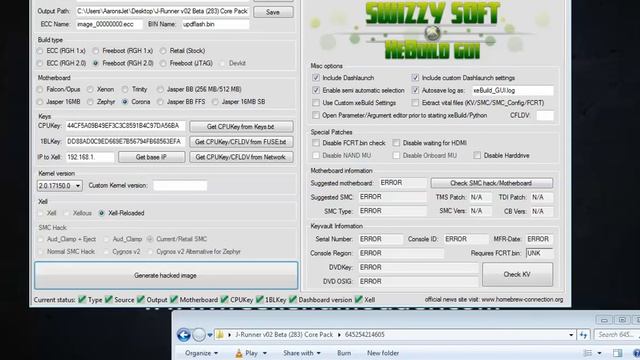Viewport: 640px width, 360px height.
Task: Enable Use Custom xeBuild Settings
Action: [316, 103]
